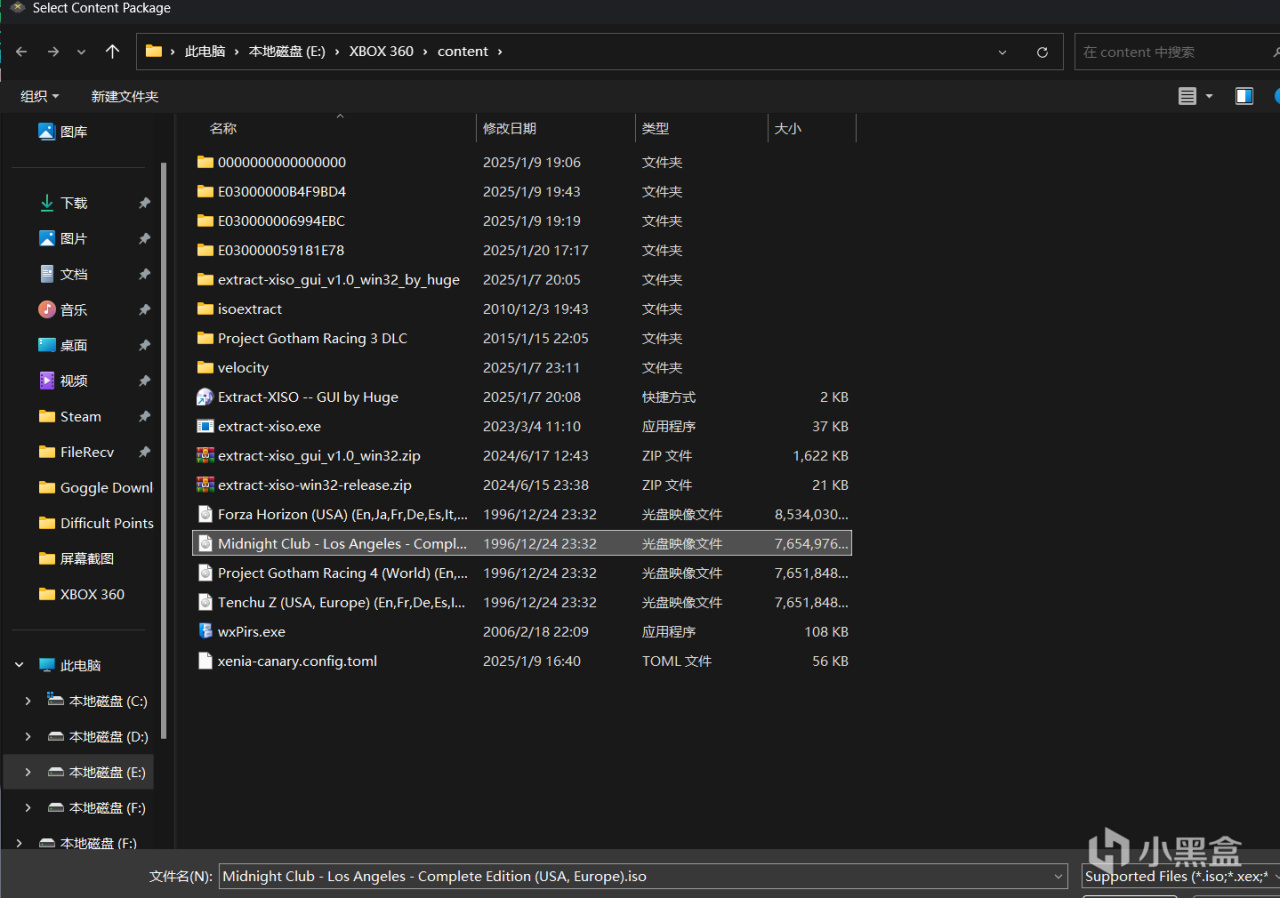Screen dimensions: 1280x898
Task: Click Project Gotham Racing 3 DLC folder icon
Action: pos(205,338)
